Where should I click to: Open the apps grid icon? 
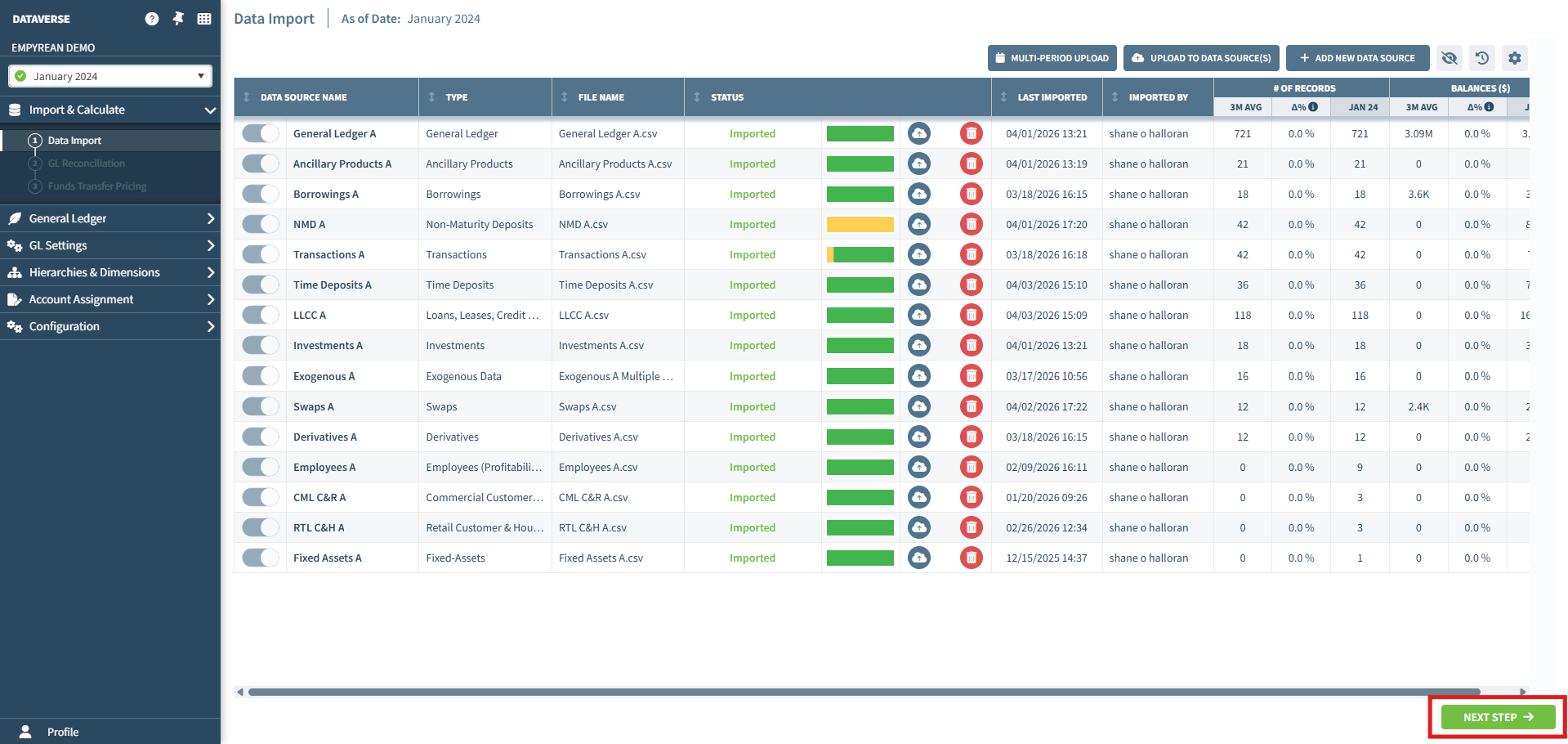click(204, 19)
